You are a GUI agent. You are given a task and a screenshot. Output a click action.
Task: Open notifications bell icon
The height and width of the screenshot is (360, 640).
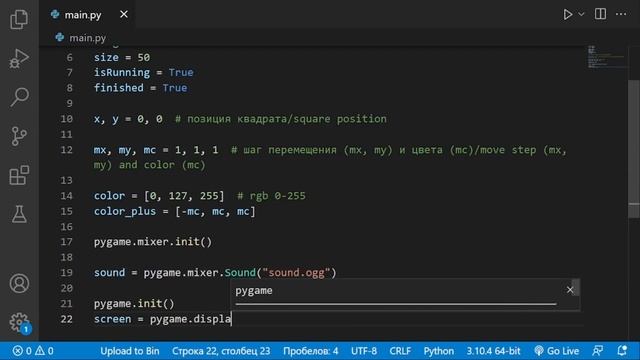[622, 351]
